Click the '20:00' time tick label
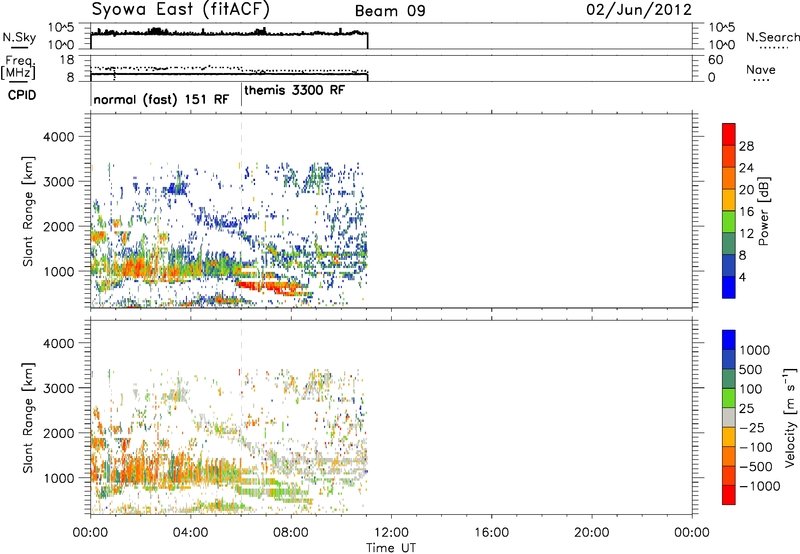The image size is (800, 554). (591, 533)
